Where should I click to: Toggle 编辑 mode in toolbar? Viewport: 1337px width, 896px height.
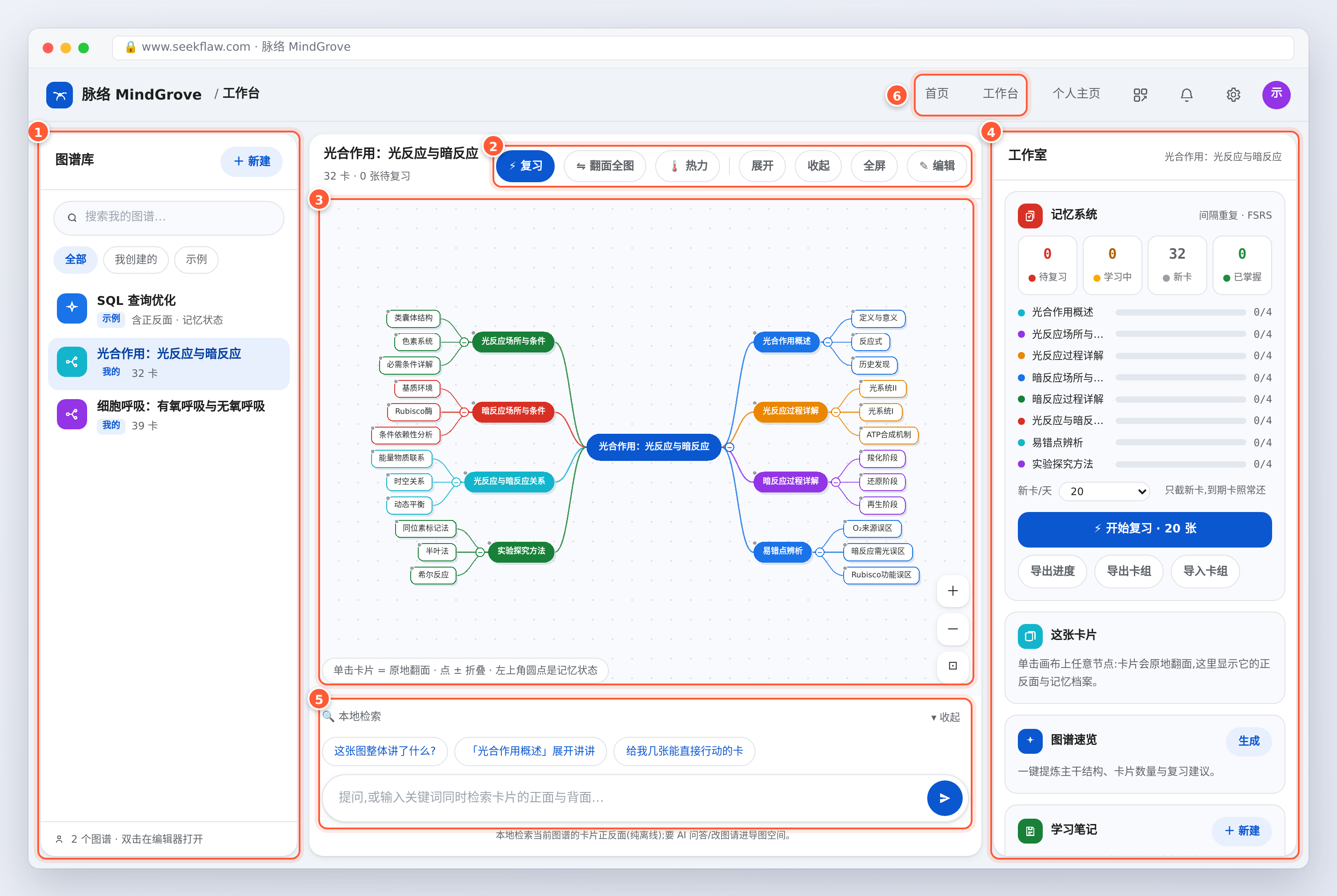pos(937,166)
